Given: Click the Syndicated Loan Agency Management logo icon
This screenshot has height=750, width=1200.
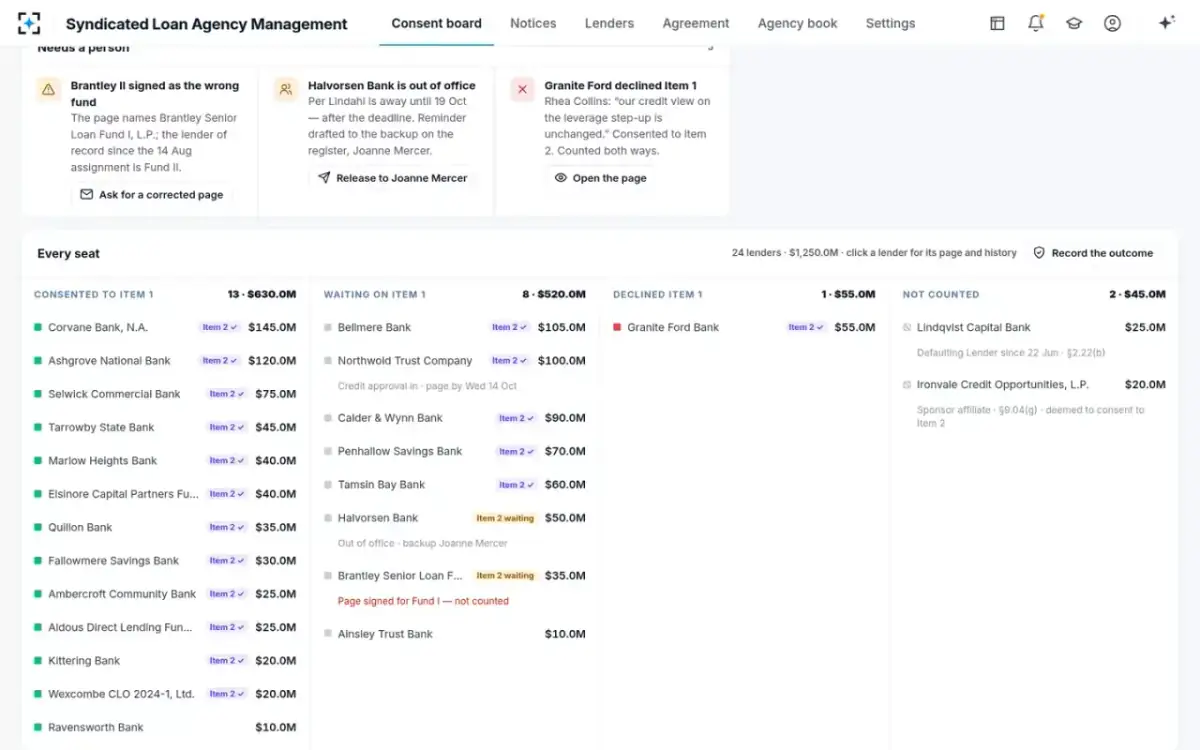Looking at the screenshot, I should pyautogui.click(x=29, y=23).
